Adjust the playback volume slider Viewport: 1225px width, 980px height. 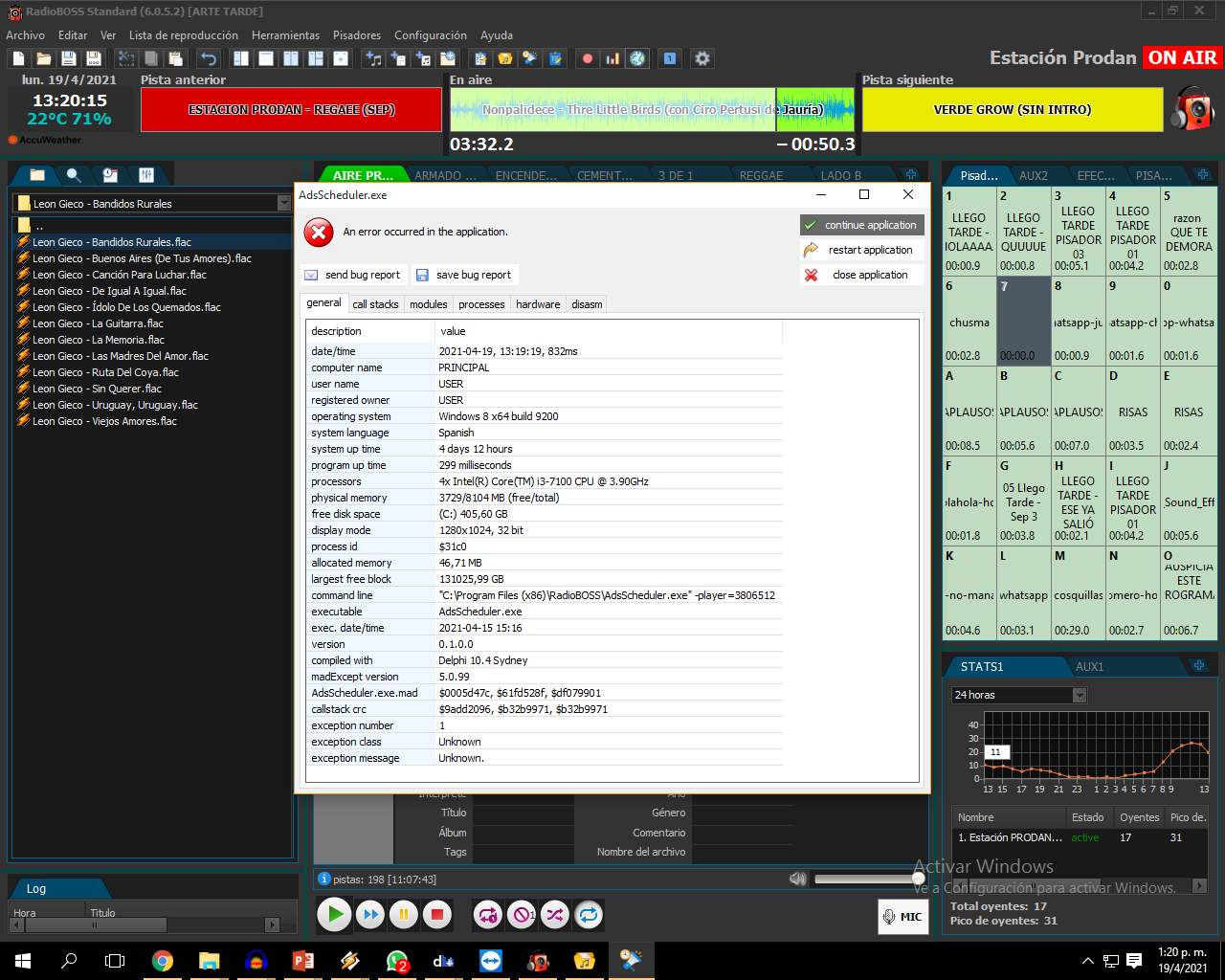pyautogui.click(x=866, y=879)
